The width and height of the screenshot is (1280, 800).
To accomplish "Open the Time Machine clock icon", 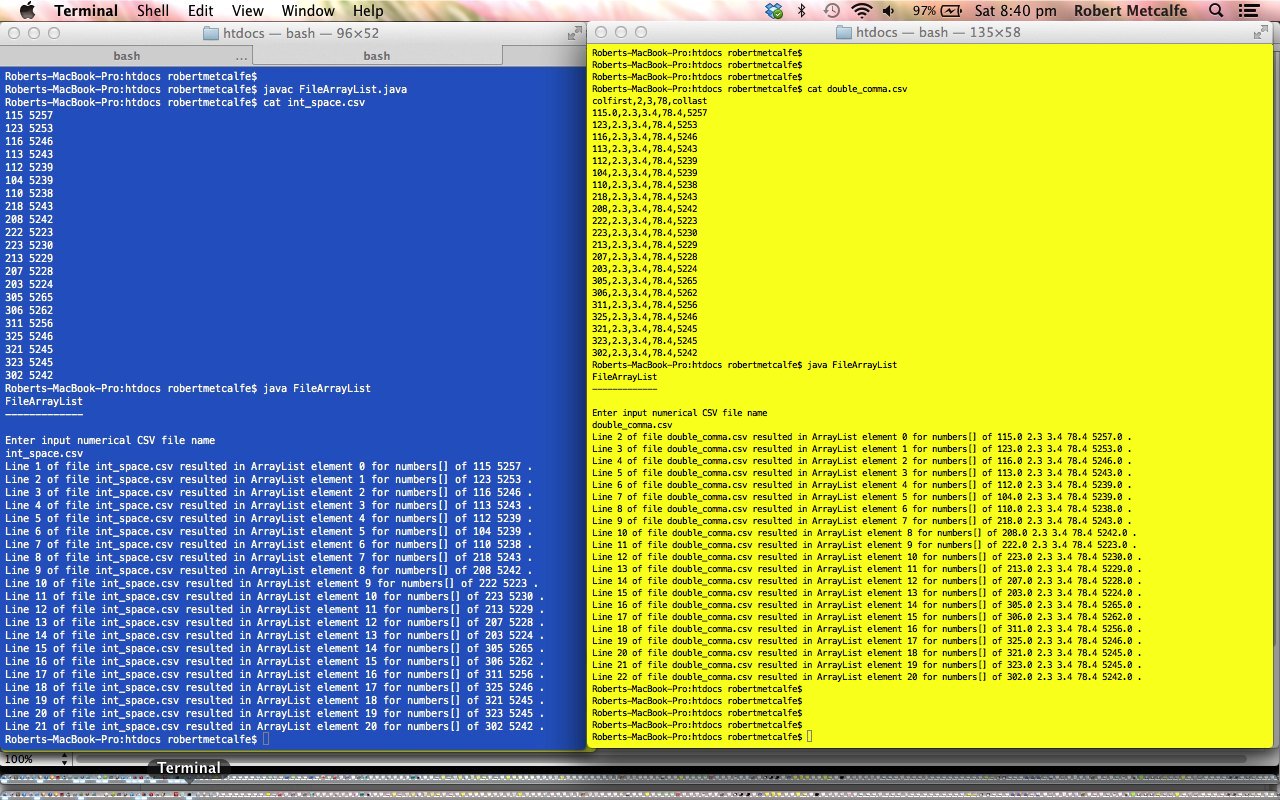I will 830,11.
